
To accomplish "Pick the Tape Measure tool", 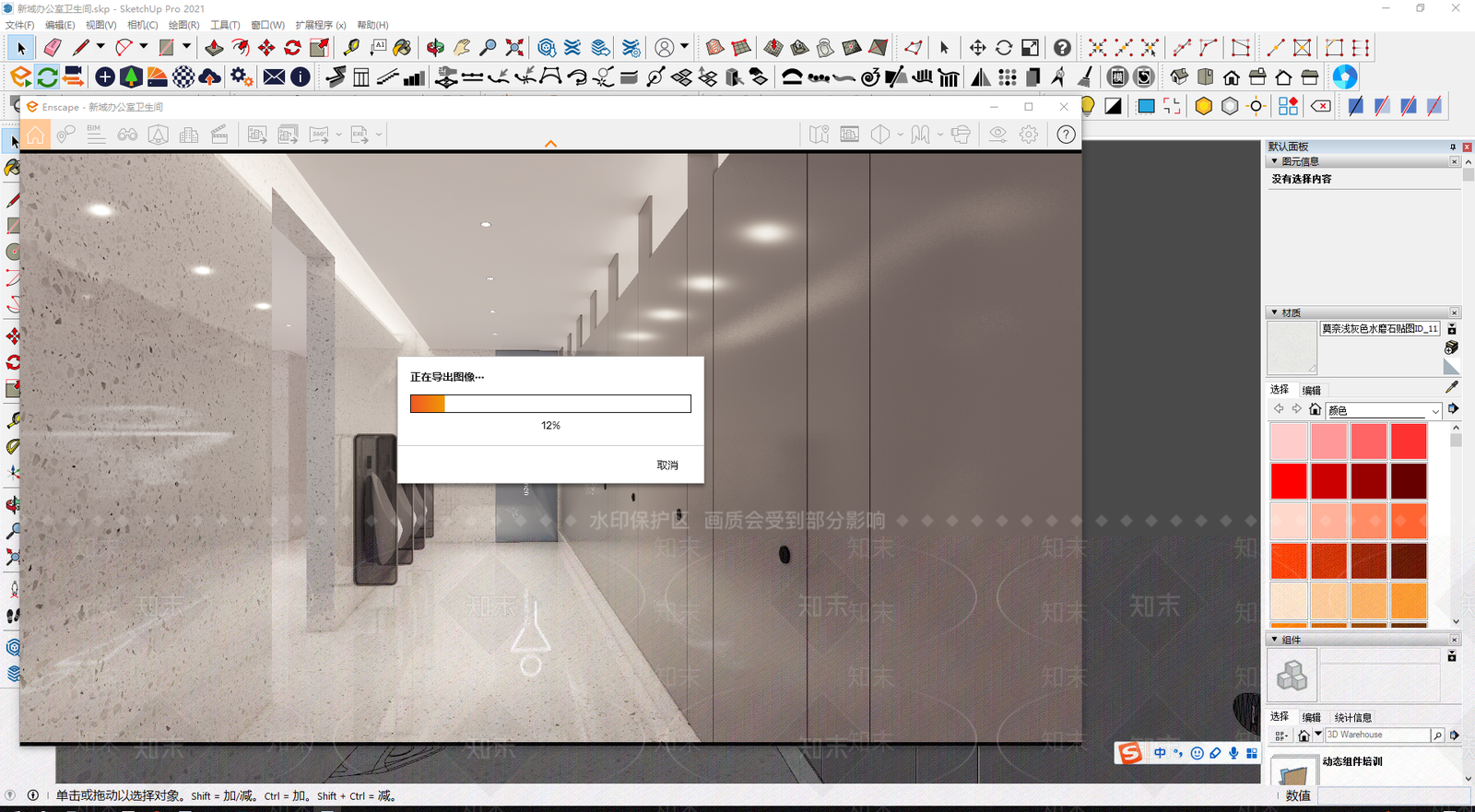I will point(351,47).
